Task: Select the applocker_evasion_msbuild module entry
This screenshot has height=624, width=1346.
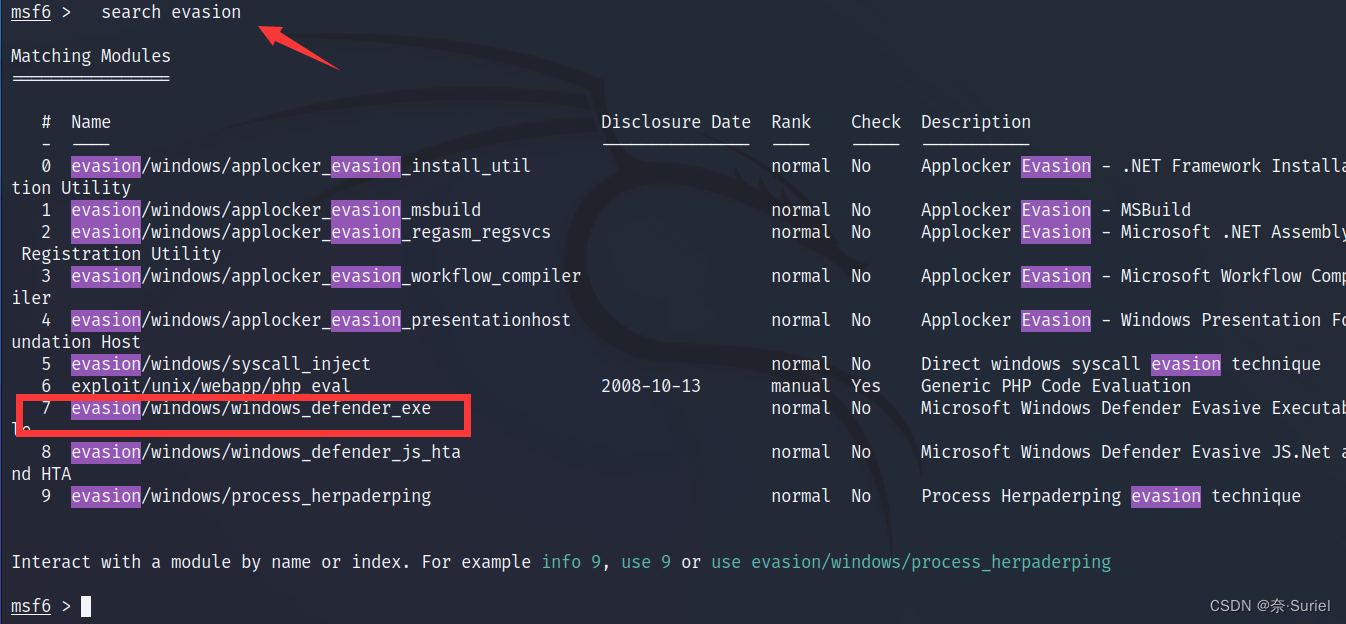Action: click(x=275, y=209)
